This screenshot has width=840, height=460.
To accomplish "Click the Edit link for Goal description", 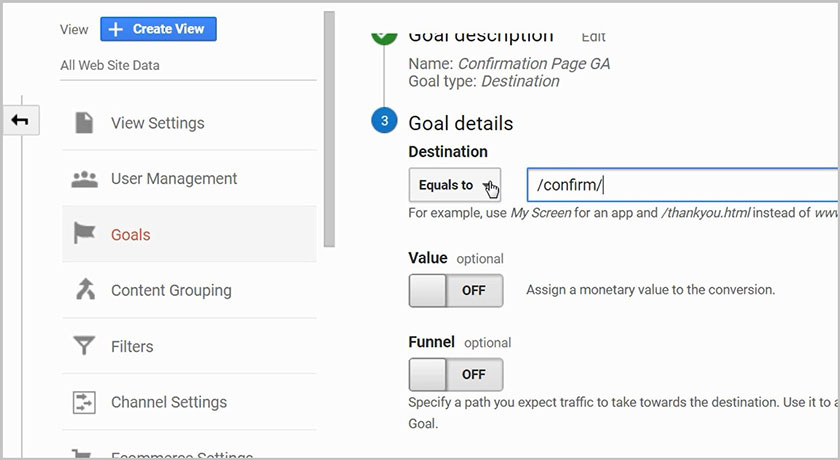I will (x=593, y=37).
